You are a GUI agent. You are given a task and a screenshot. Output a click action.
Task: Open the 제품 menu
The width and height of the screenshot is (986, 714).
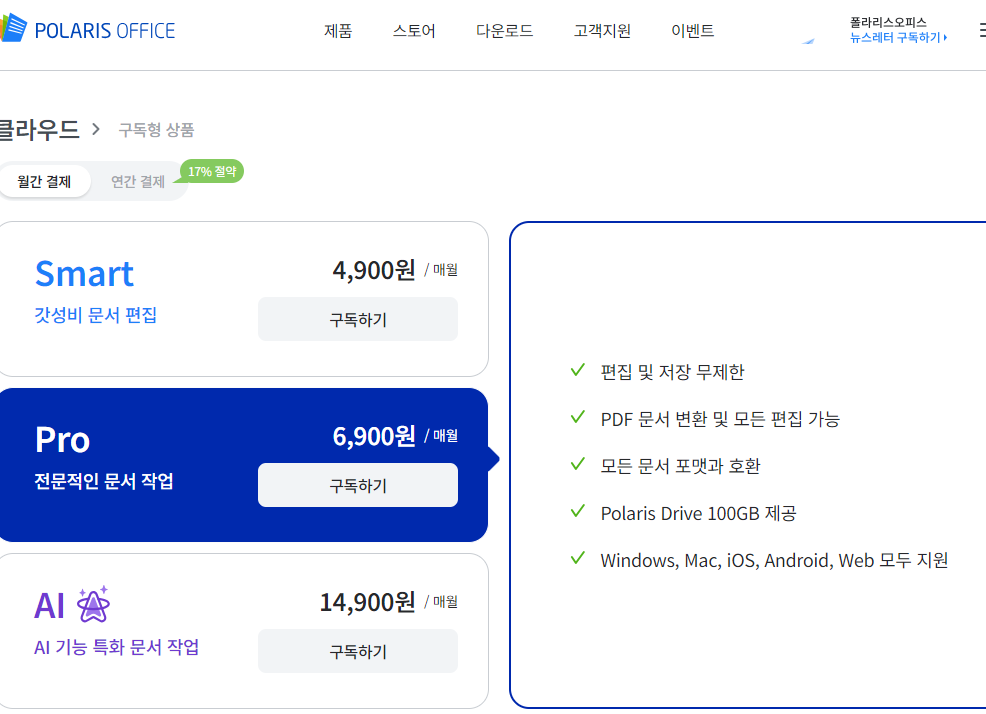tap(338, 31)
